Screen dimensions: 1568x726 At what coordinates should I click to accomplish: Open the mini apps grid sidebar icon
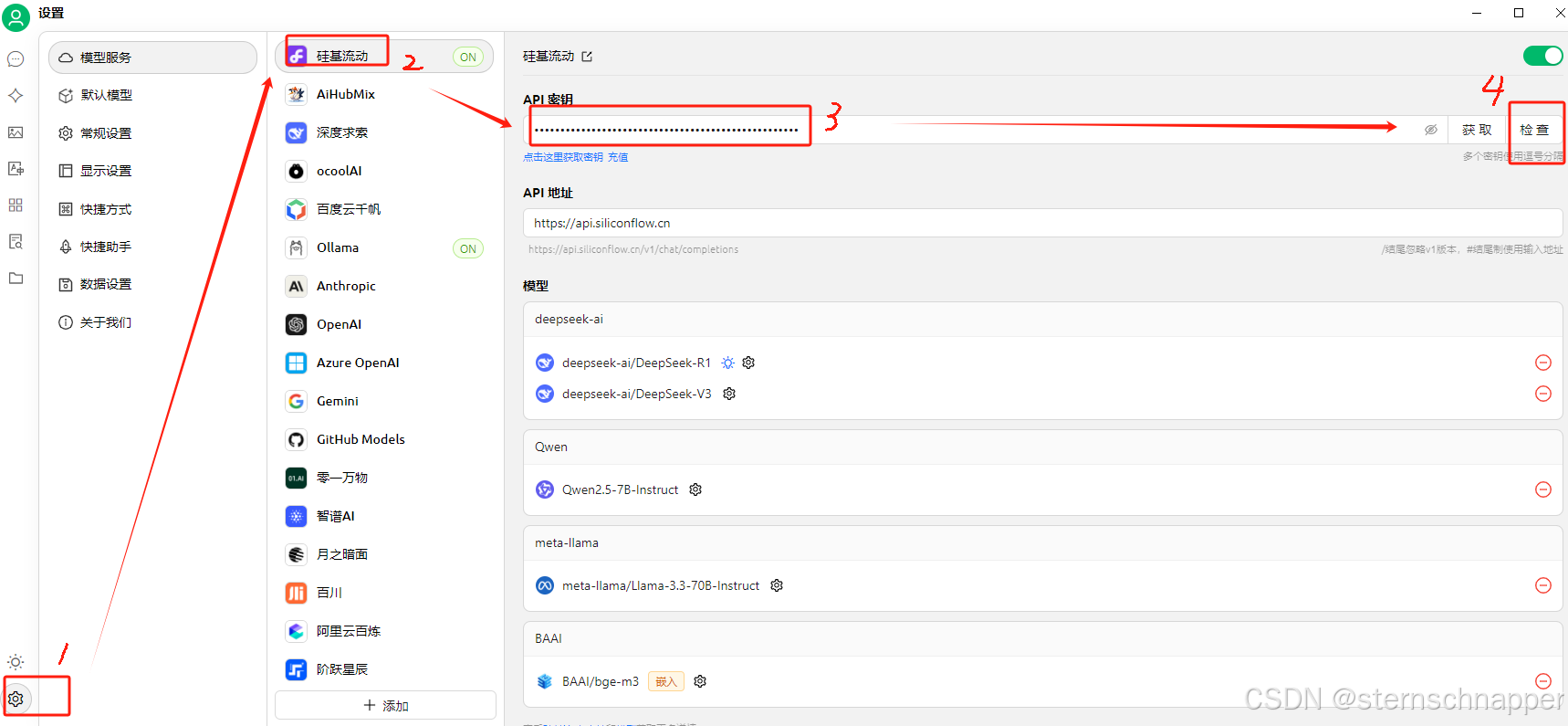(x=16, y=205)
